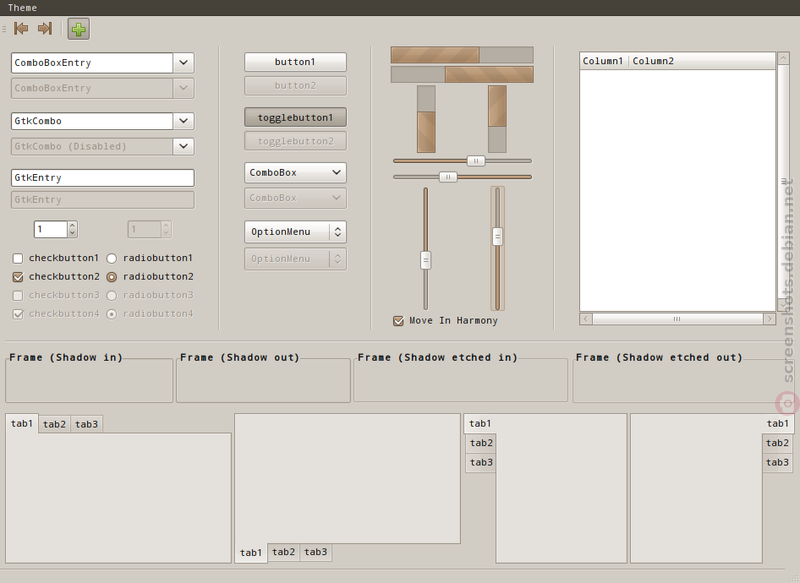Click the list's horizontal scrollbar thumb
Viewport: 800px width, 583px height.
677,319
